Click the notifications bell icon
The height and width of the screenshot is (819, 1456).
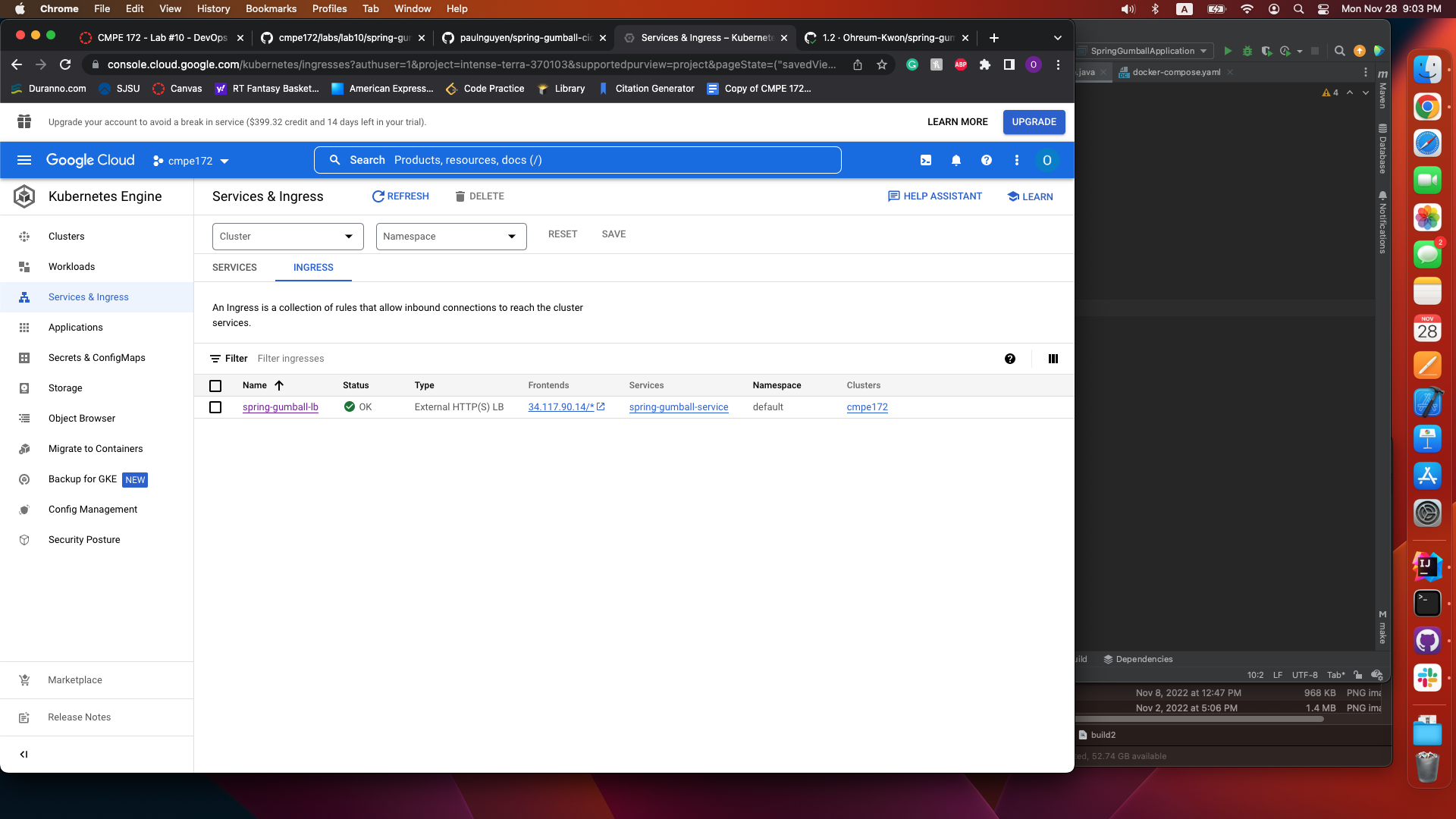(956, 161)
